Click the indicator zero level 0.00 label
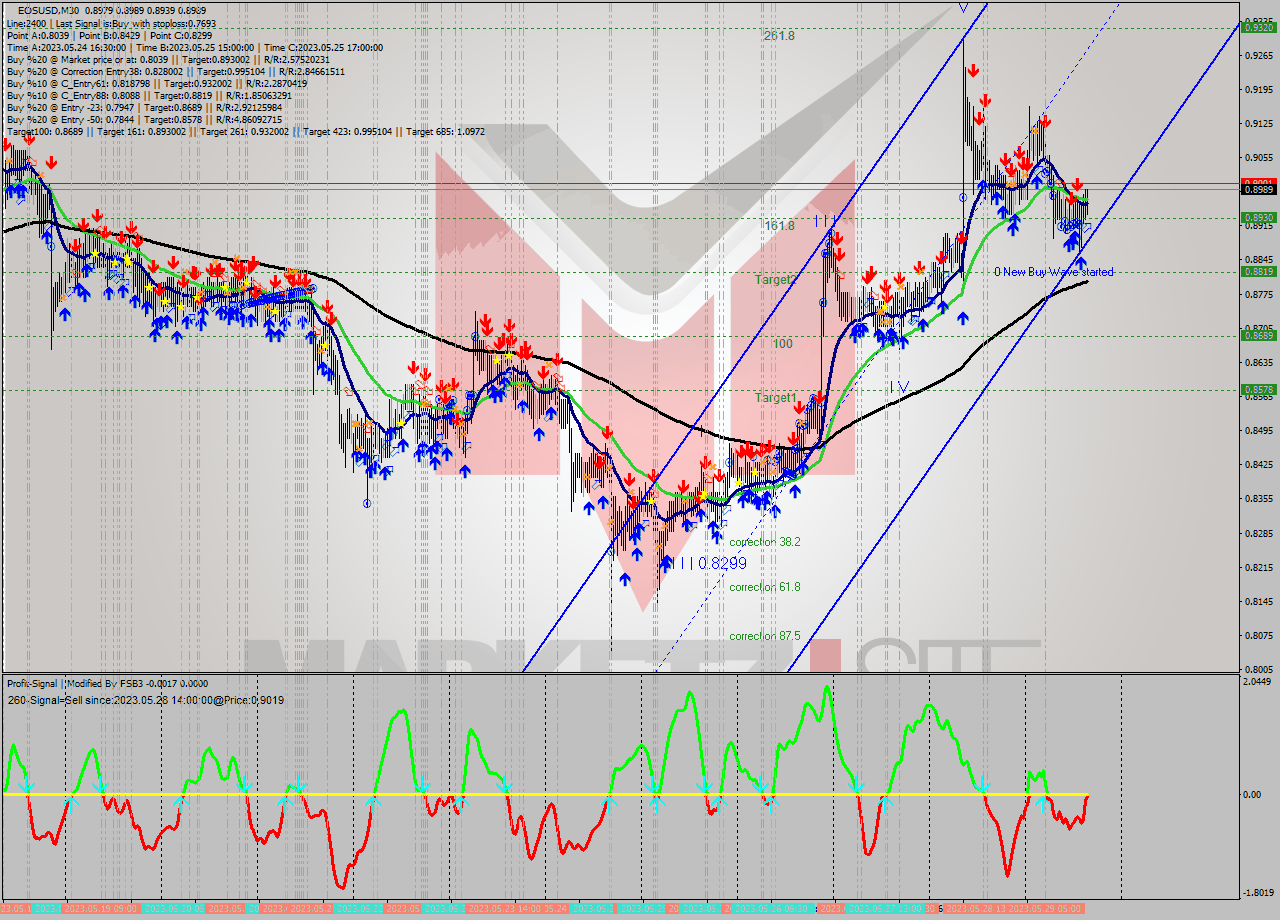Image resolution: width=1280 pixels, height=920 pixels. click(x=1251, y=795)
